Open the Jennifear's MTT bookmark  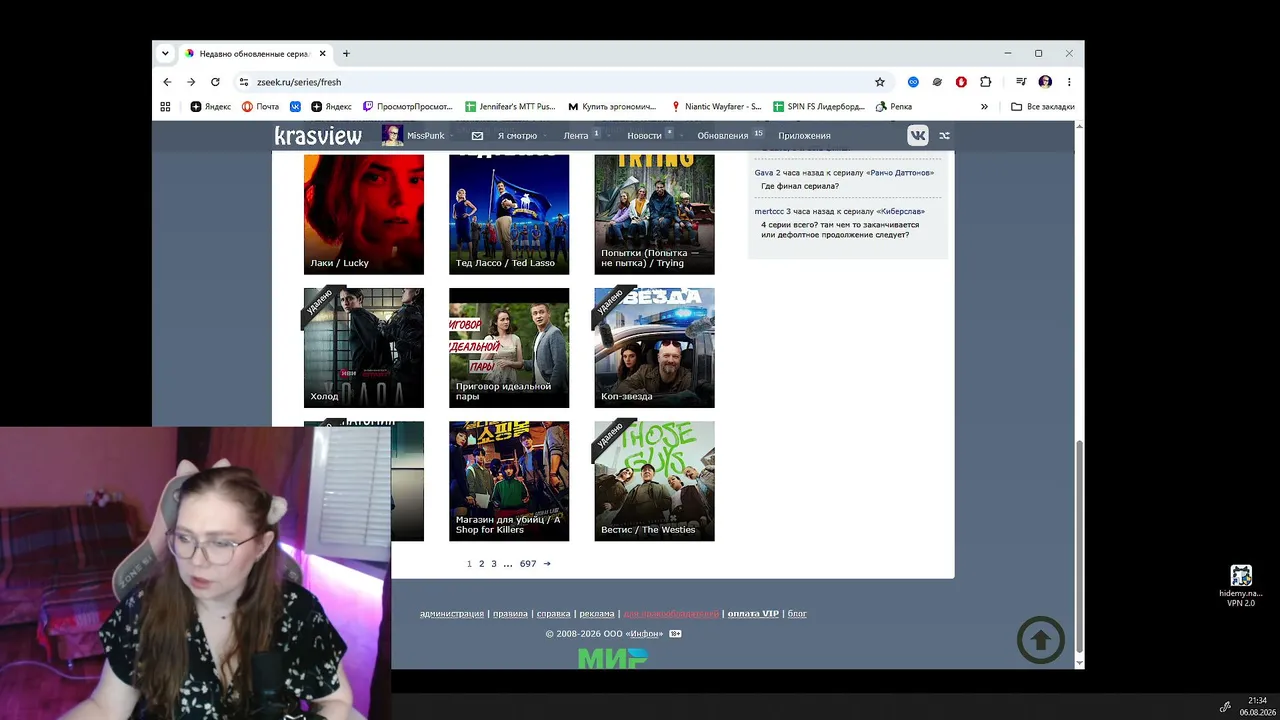[x=510, y=106]
